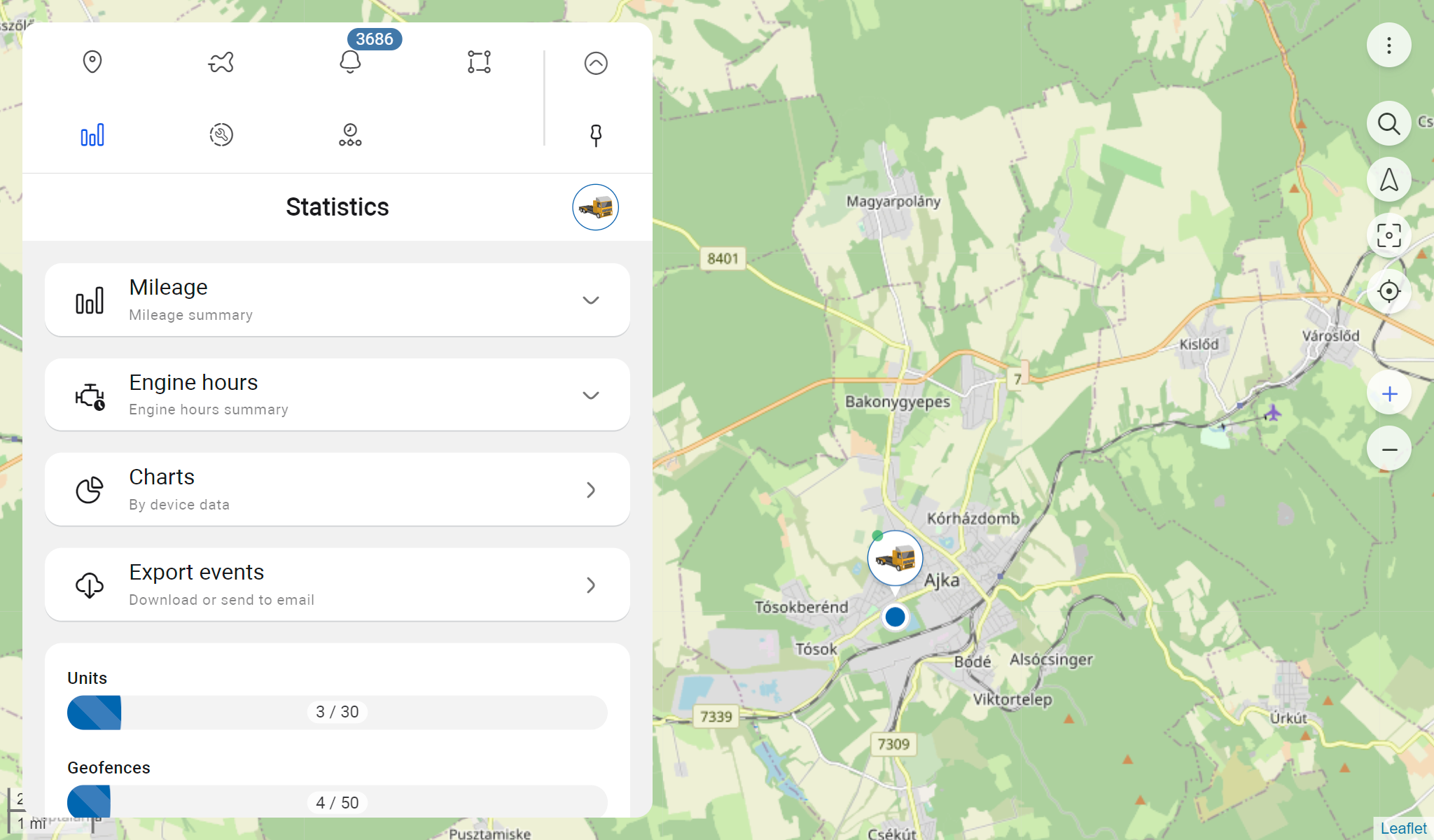Open the alerts/notifications panel
The width and height of the screenshot is (1434, 840).
tap(350, 62)
